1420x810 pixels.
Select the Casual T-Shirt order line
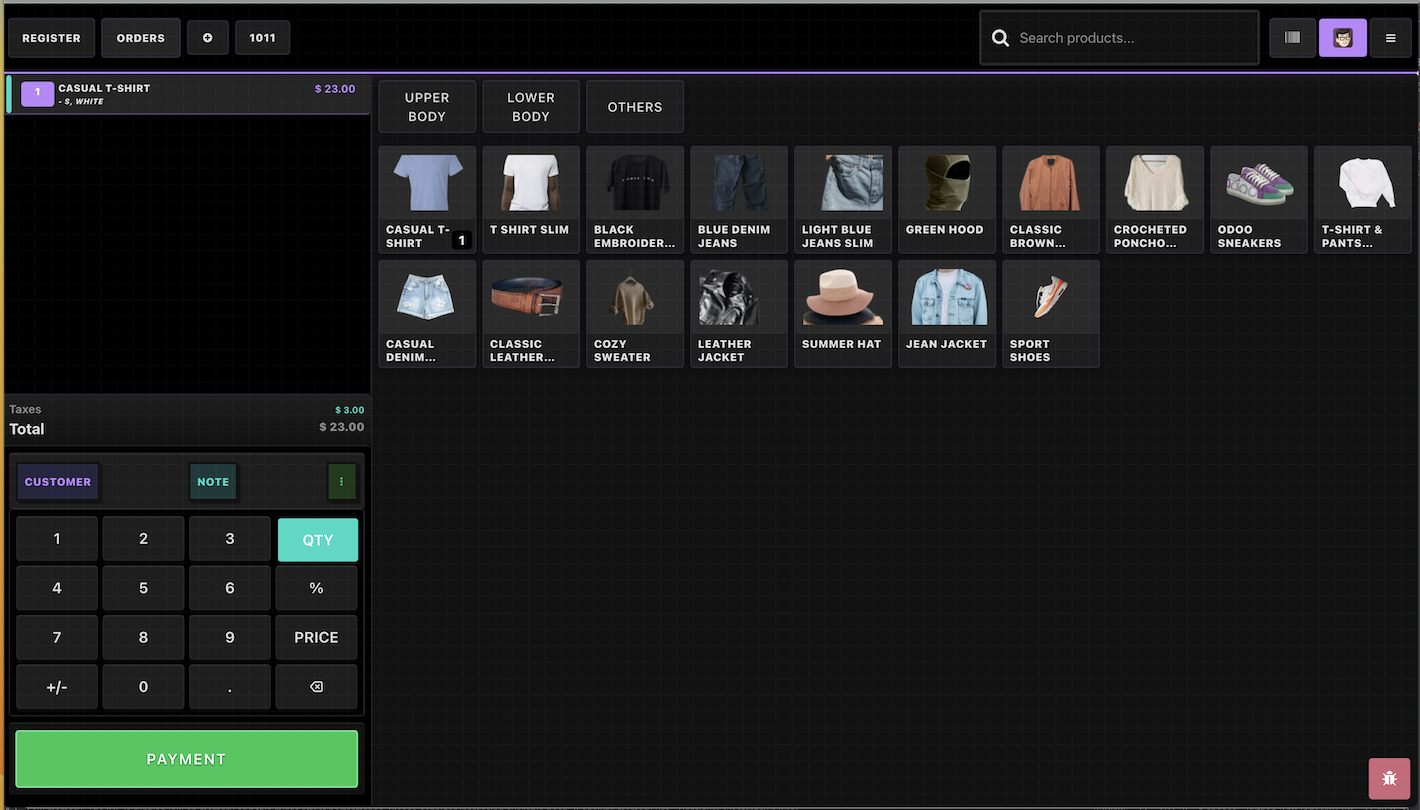[188, 94]
